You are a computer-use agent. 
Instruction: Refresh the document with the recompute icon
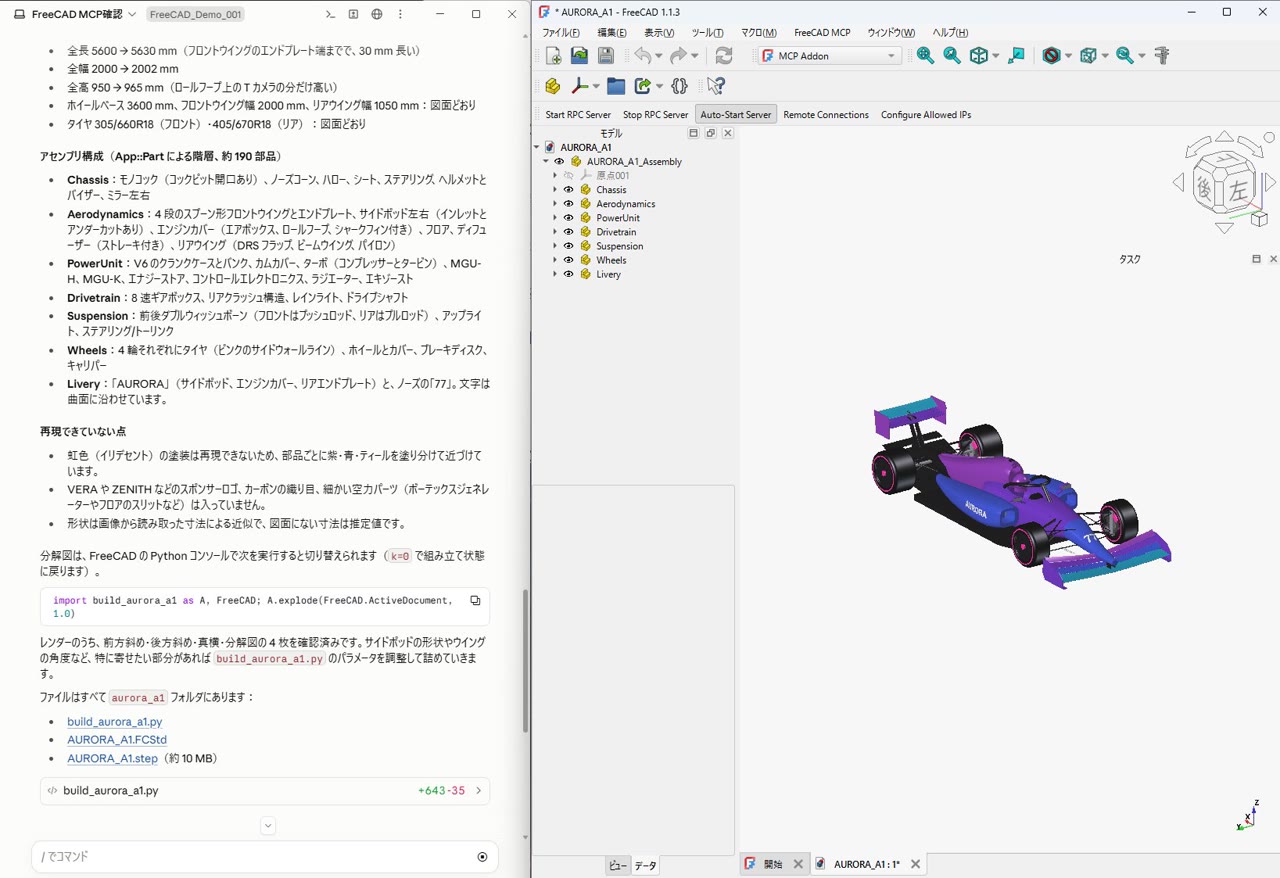point(724,56)
